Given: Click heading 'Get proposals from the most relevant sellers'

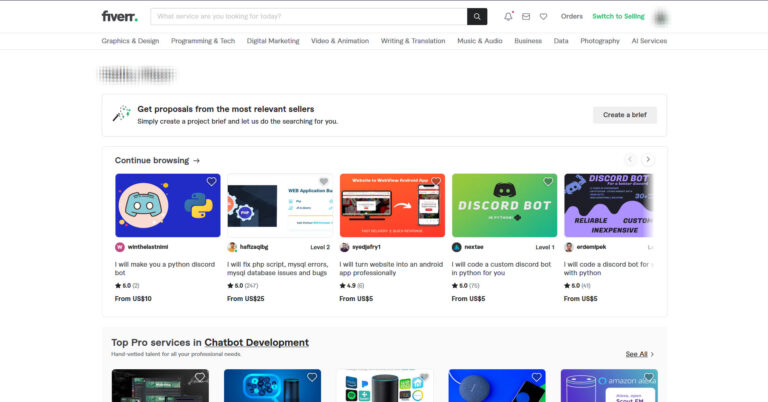Looking at the screenshot, I should pyautogui.click(x=226, y=109).
